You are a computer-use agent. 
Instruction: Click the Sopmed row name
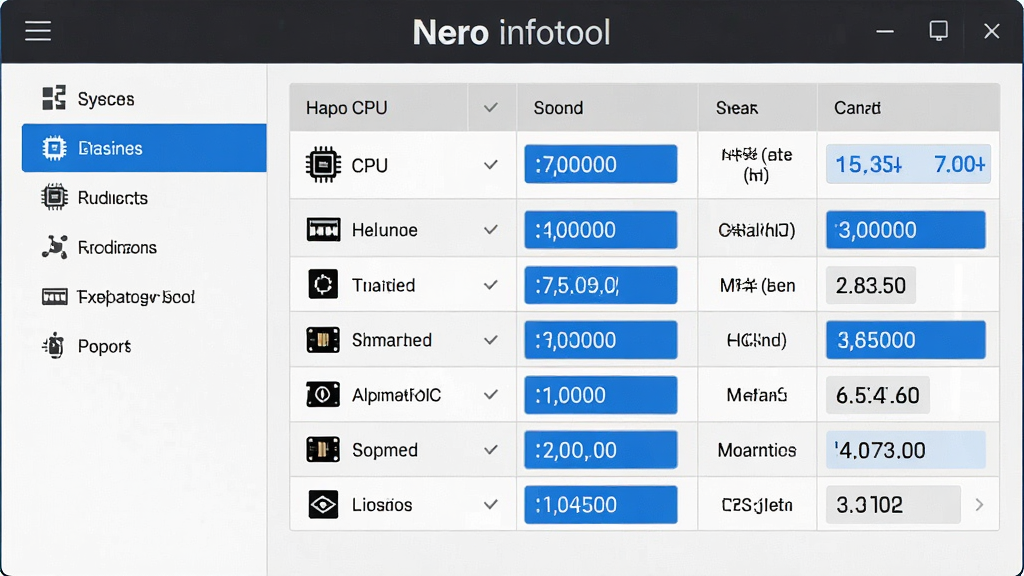point(385,450)
